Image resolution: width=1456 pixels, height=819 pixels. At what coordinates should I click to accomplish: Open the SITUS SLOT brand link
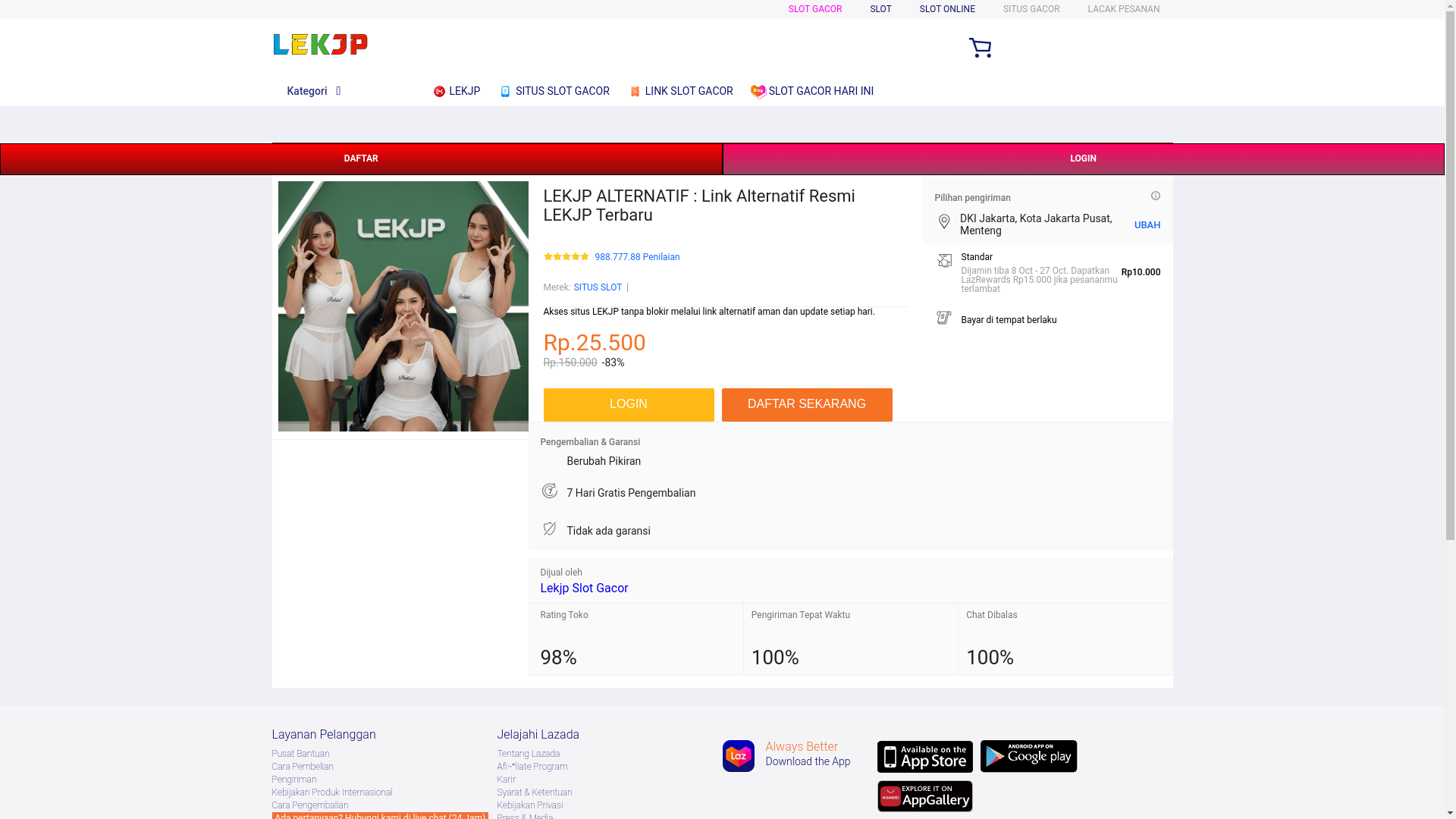598,287
